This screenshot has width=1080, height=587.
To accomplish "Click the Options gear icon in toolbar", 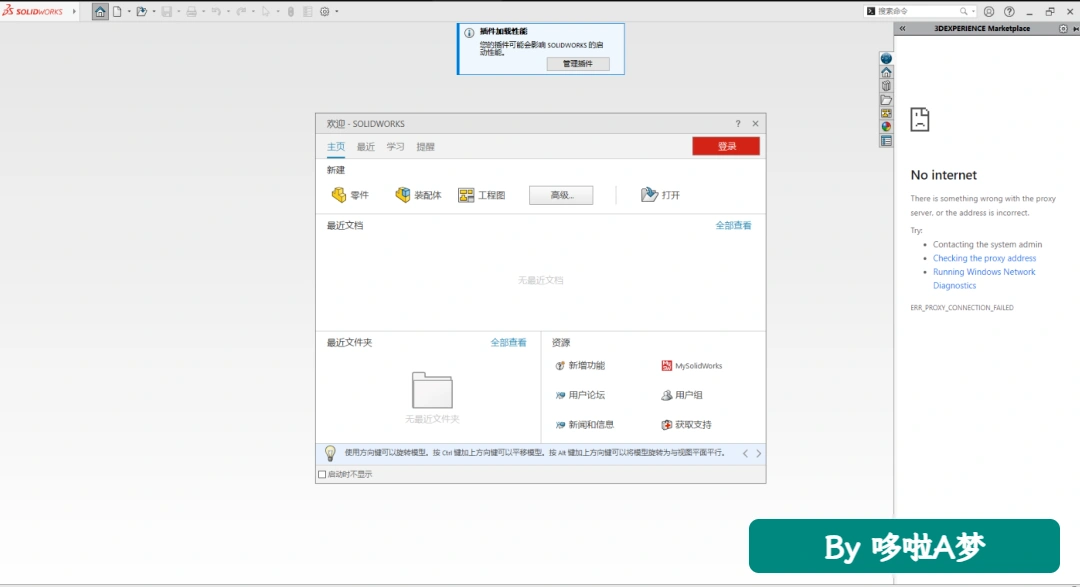I will (x=324, y=12).
